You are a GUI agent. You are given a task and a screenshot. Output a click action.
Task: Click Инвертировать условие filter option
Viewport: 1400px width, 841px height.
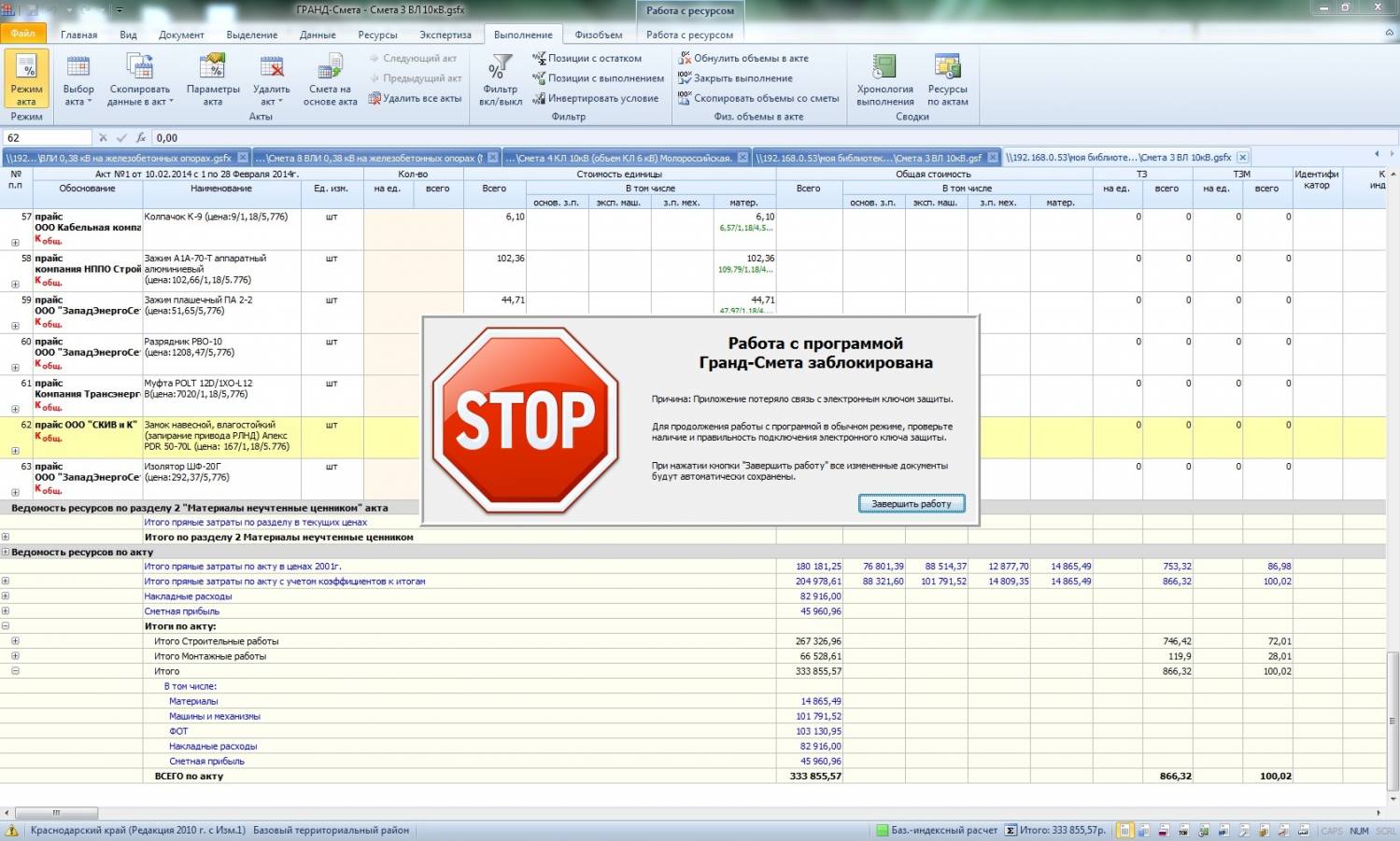[x=596, y=98]
